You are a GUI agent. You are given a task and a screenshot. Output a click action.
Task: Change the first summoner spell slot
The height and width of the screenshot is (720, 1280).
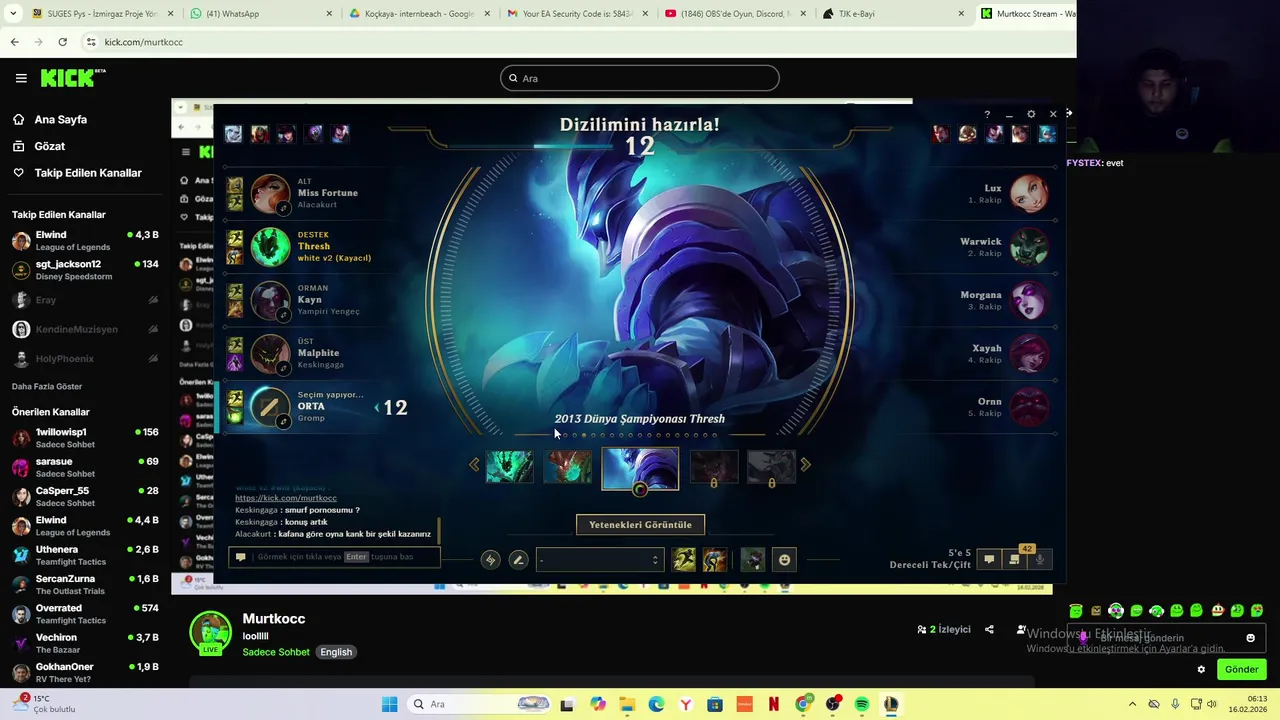coord(684,560)
